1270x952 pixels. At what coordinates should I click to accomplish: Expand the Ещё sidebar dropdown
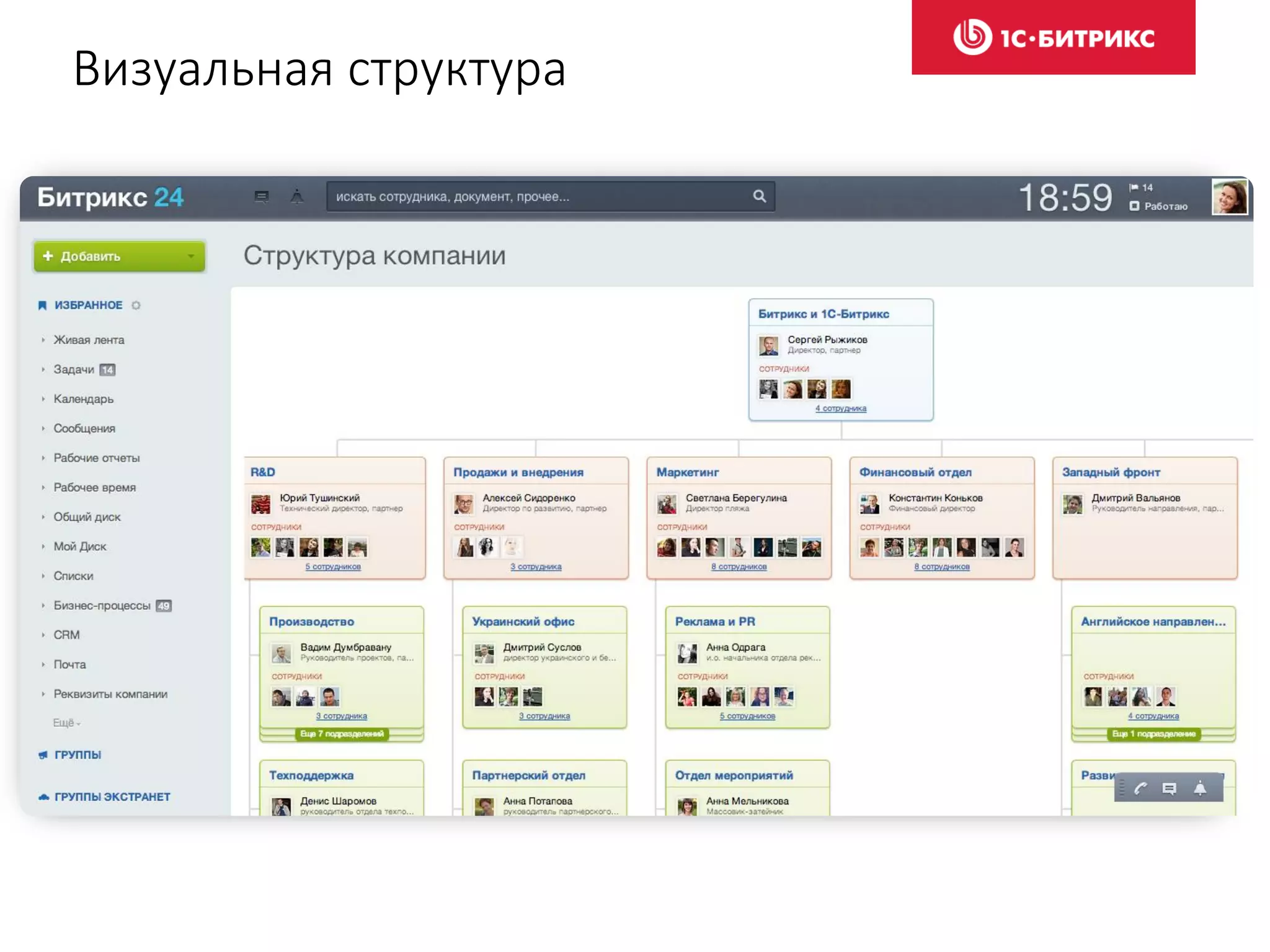pyautogui.click(x=66, y=723)
